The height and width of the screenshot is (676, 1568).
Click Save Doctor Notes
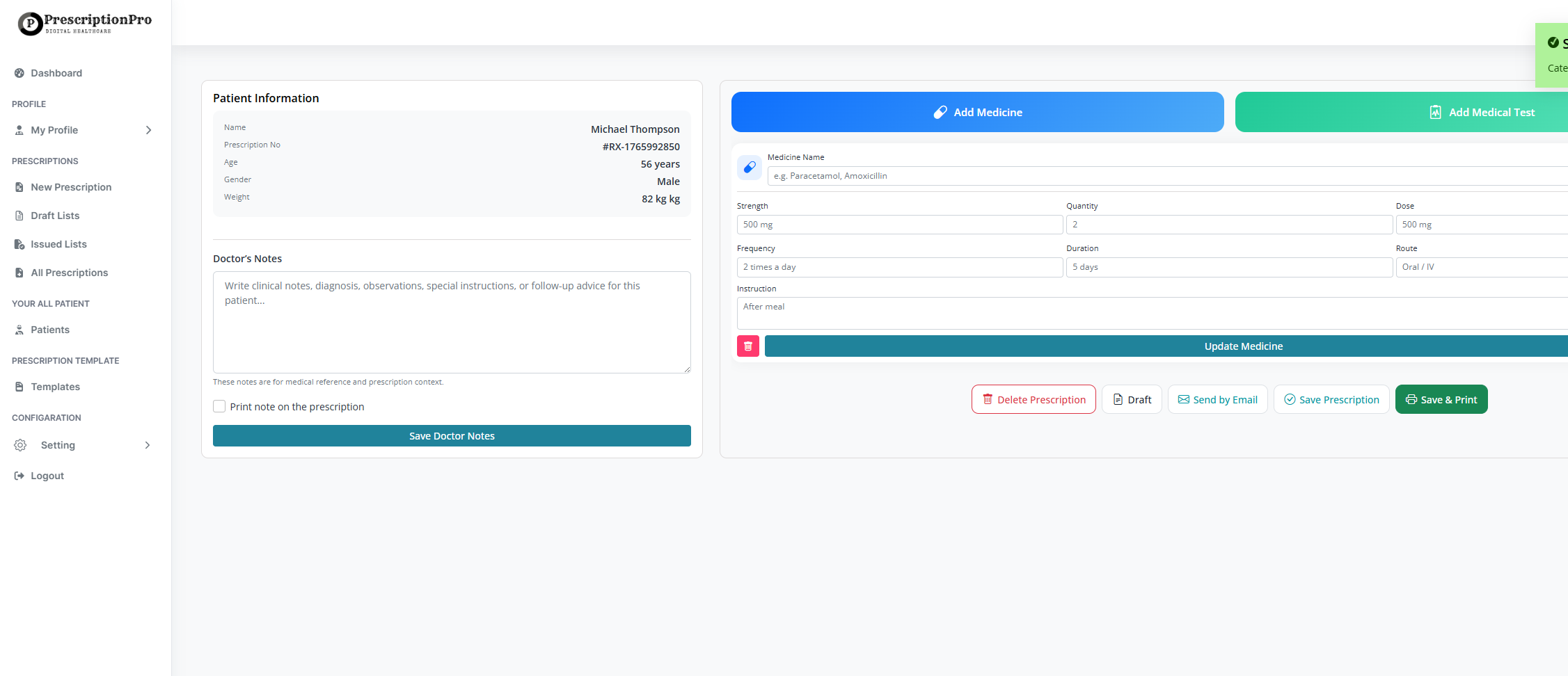[452, 435]
